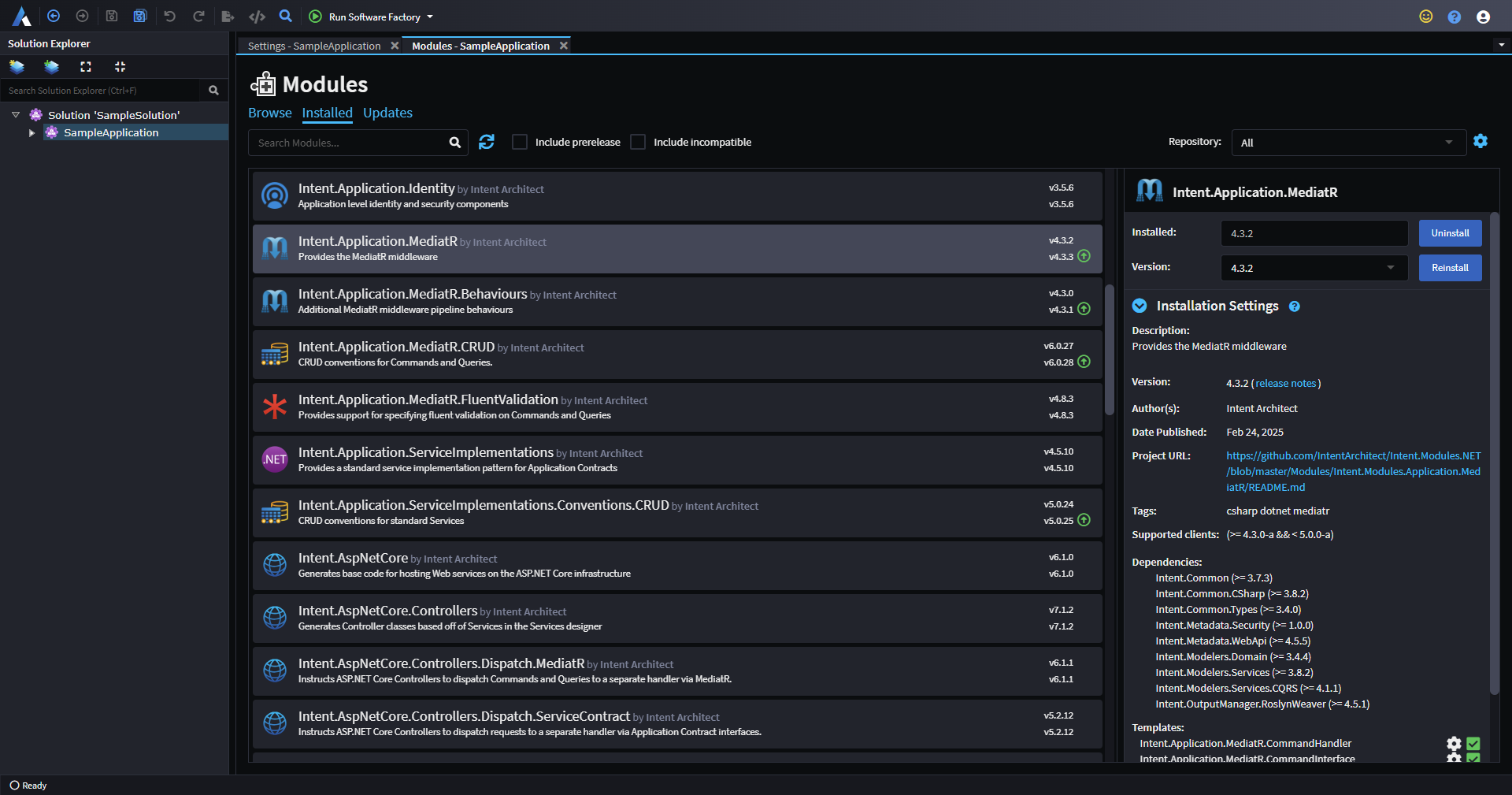The image size is (1512, 795).
Task: Collapse the Solution 'SampleSolution' node
Action: coord(15,115)
